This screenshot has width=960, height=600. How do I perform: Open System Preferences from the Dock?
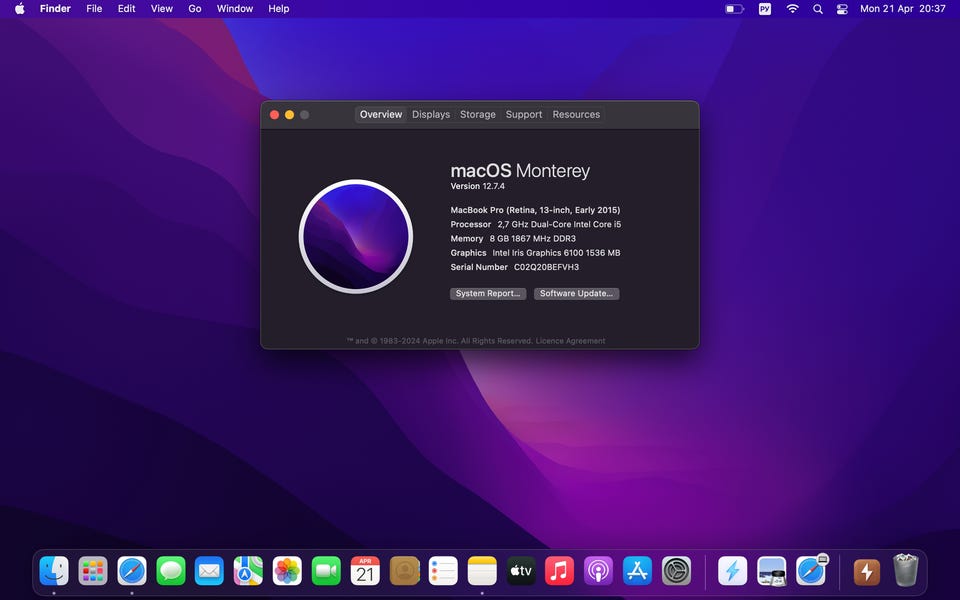pos(676,571)
